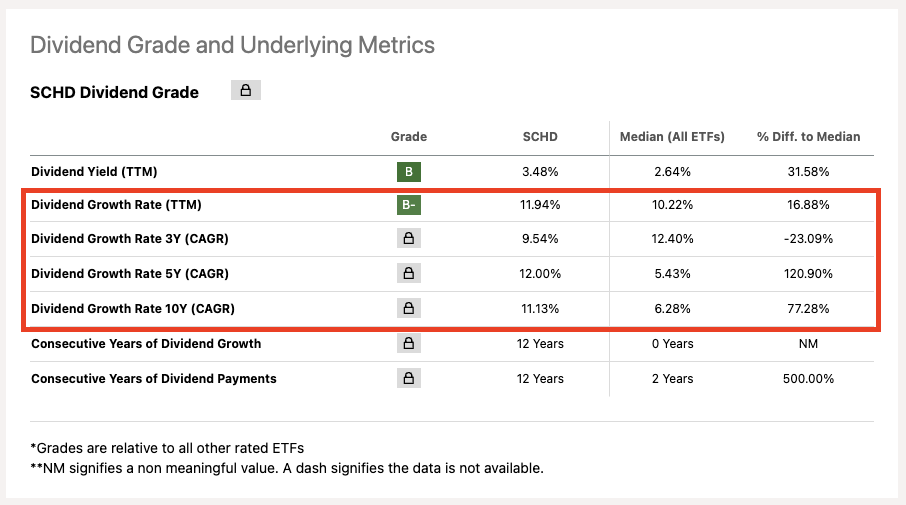Click the B- grade badge for Dividend Growth Rate TTM
Screen dimensions: 906x505
point(409,205)
